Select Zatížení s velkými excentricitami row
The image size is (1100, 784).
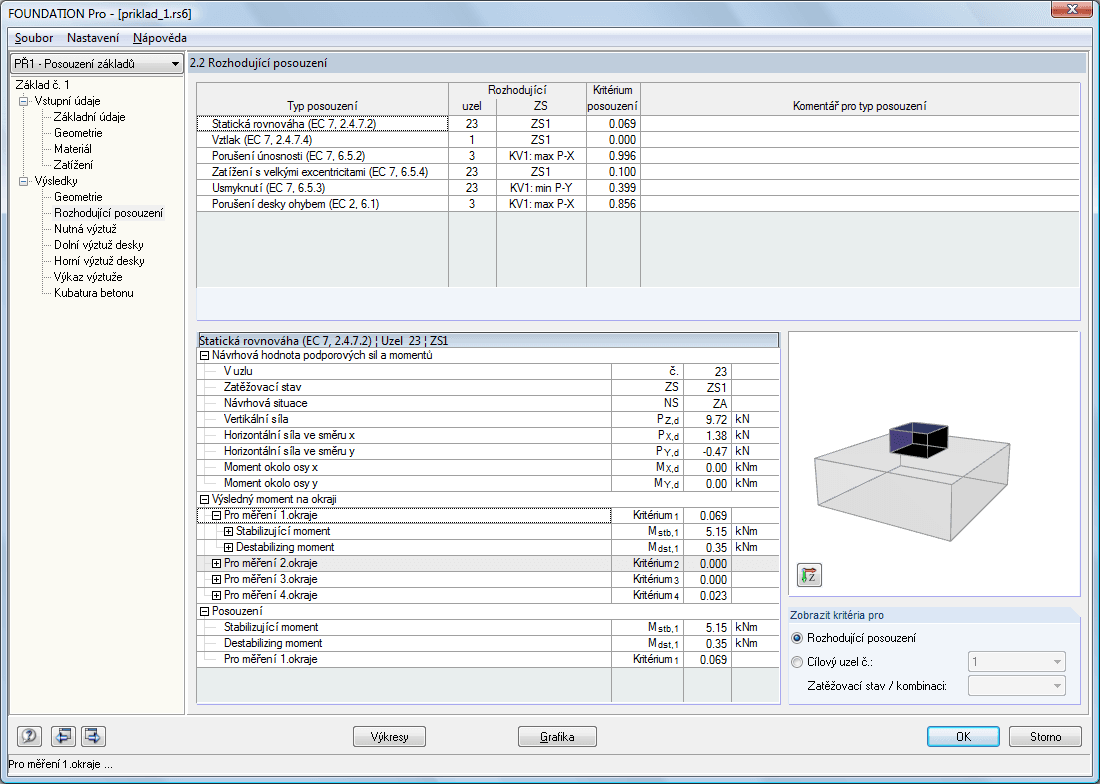[638, 172]
